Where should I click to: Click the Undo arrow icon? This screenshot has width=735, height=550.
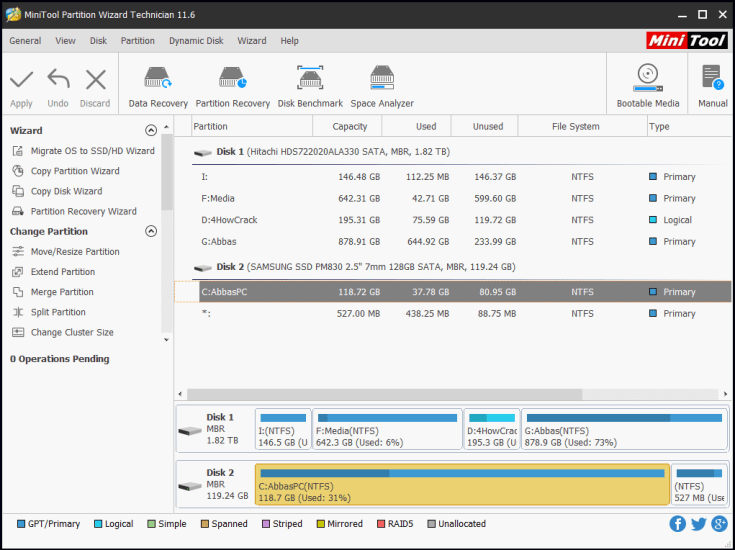pos(58,79)
